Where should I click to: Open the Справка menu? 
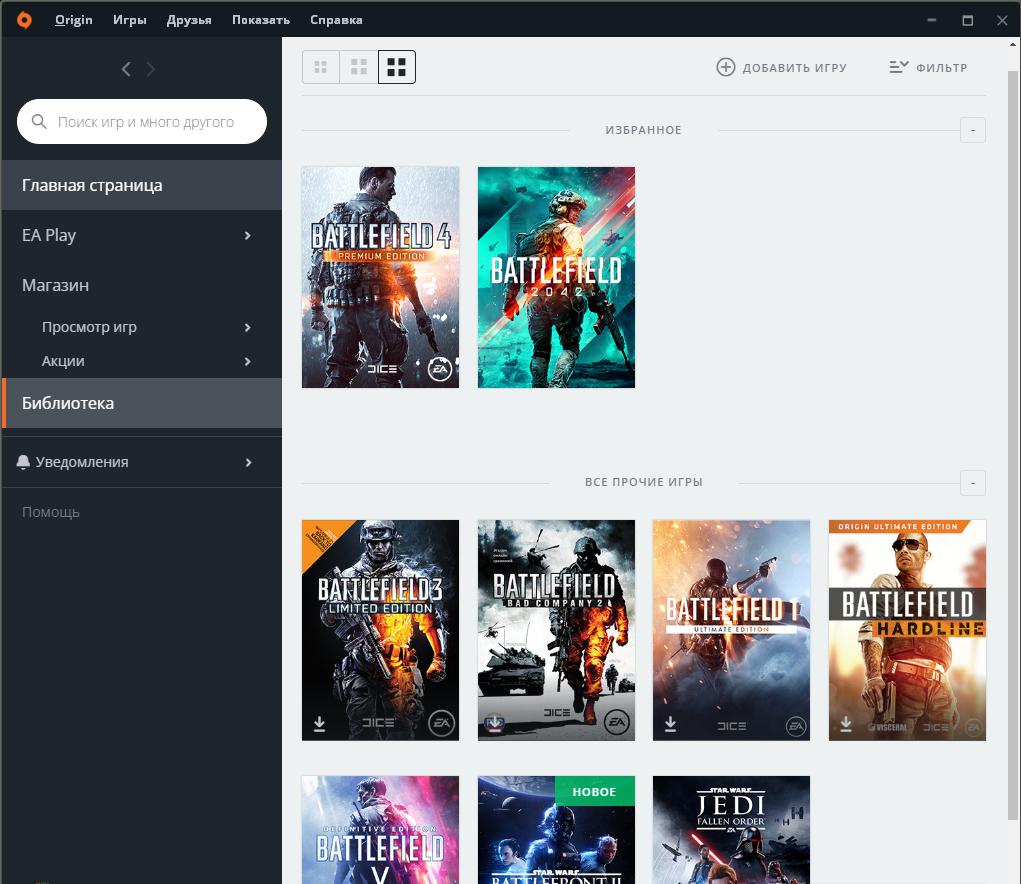point(336,20)
